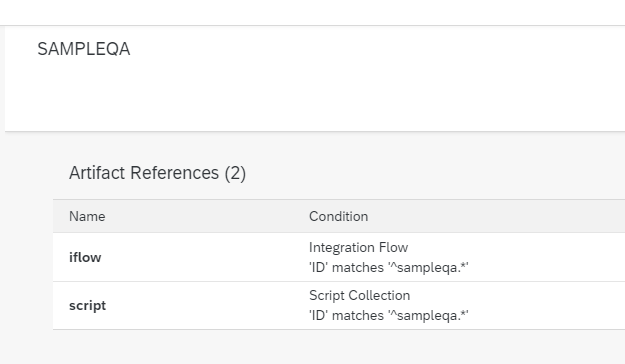Sort by the Condition column header
Viewport: 625px width, 364px height.
pos(338,216)
